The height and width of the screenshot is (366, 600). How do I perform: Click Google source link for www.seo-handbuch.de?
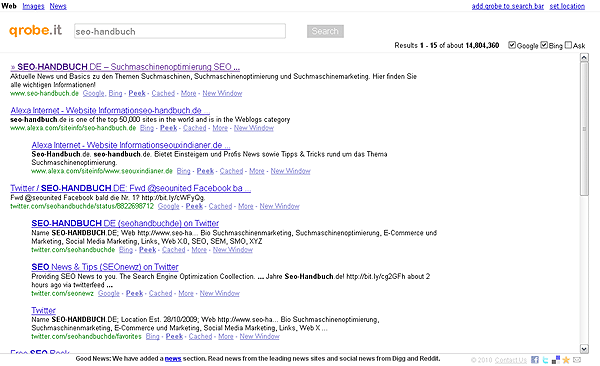[94, 93]
